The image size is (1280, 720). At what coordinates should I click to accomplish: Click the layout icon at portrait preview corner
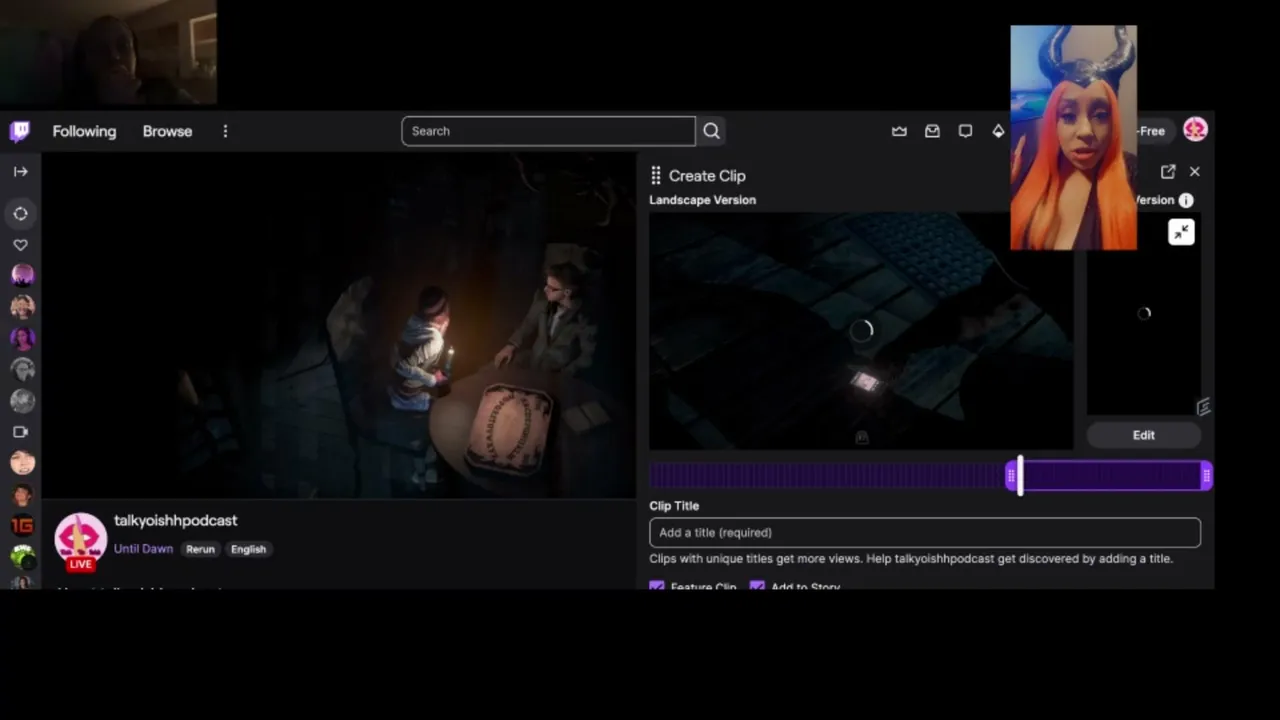(1203, 406)
